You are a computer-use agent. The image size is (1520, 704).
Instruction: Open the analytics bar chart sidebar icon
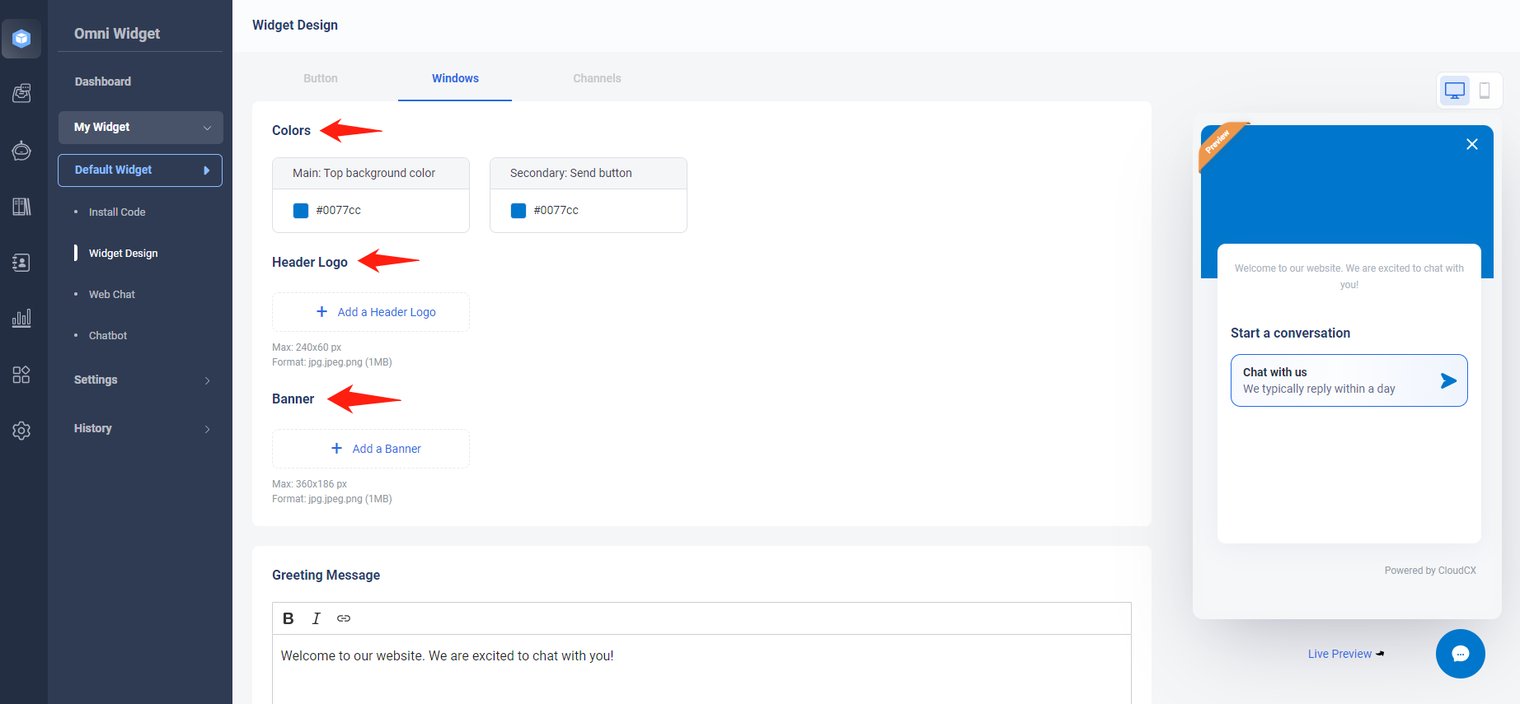click(x=21, y=318)
